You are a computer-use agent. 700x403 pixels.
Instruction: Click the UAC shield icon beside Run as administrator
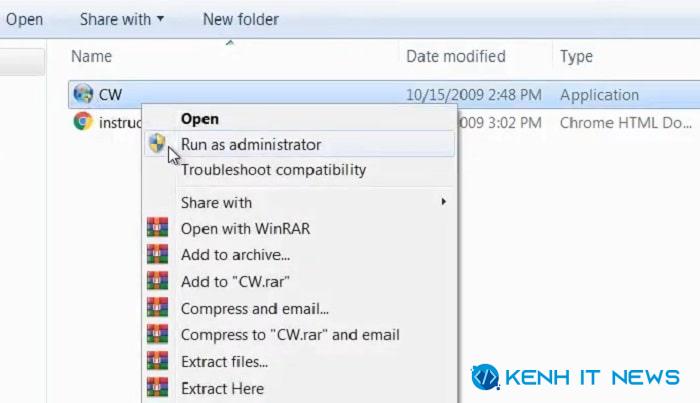157,143
